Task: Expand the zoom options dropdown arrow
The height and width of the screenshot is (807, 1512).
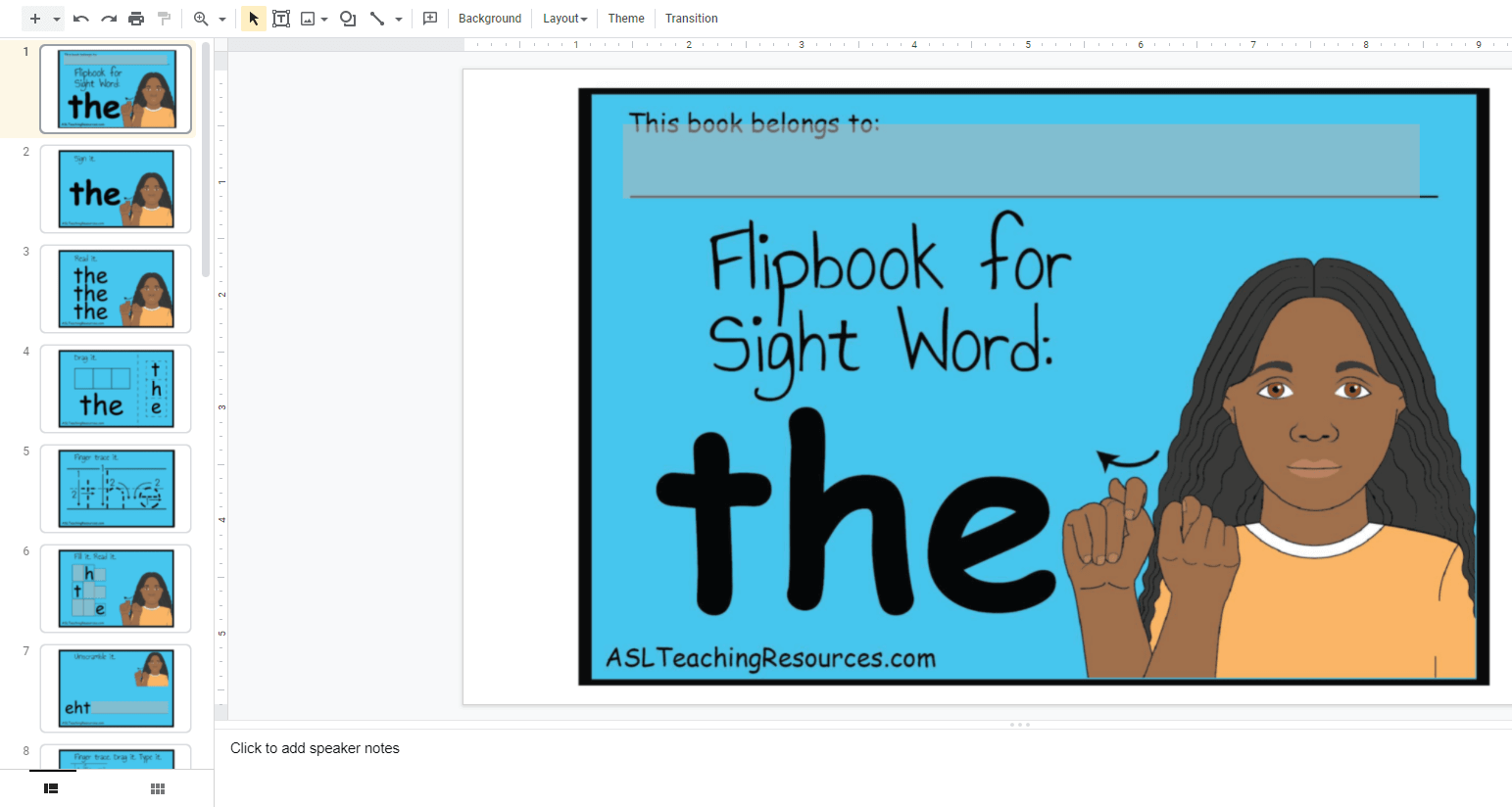Action: (x=222, y=20)
